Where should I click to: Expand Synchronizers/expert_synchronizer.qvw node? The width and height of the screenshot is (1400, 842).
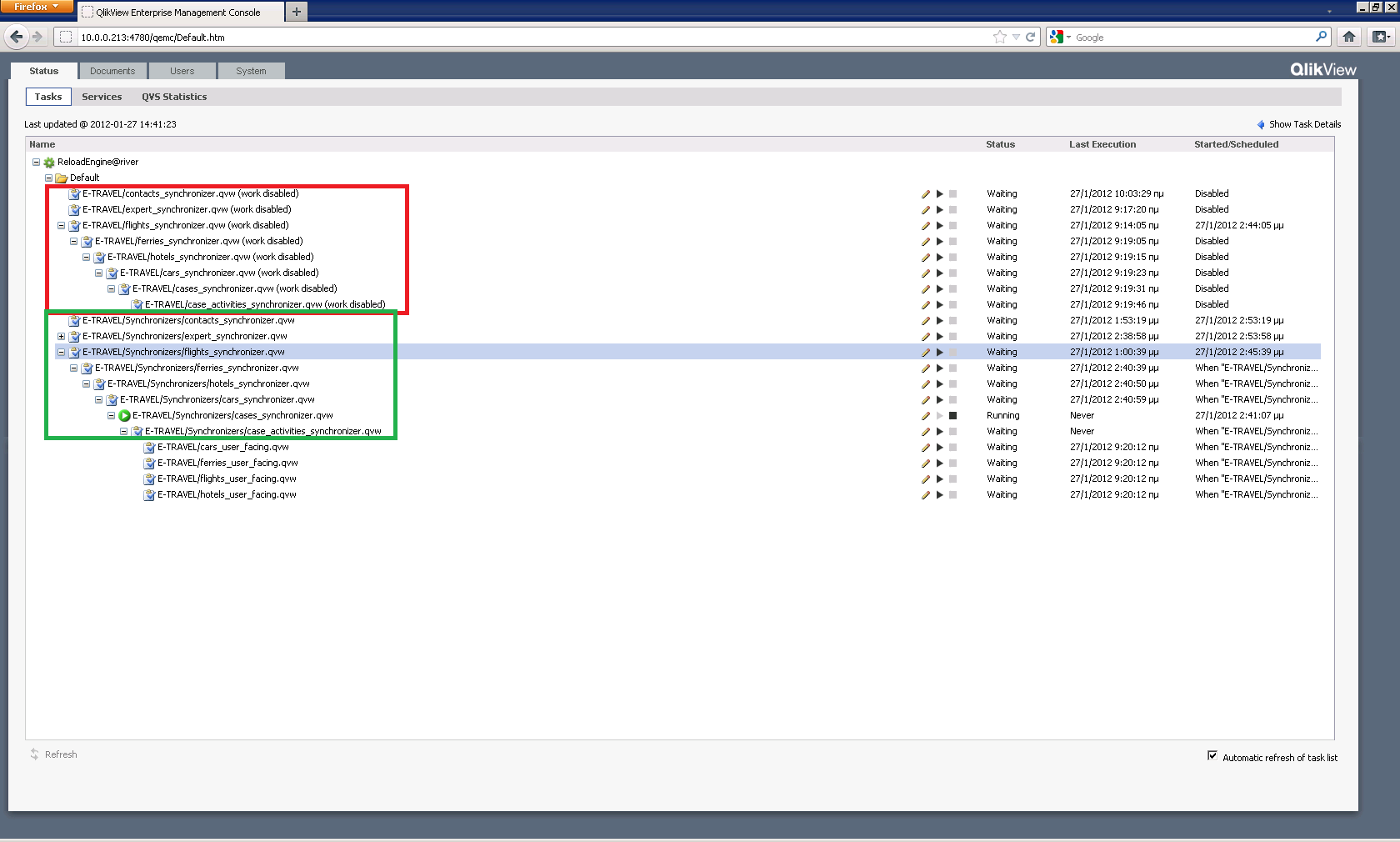coord(61,337)
